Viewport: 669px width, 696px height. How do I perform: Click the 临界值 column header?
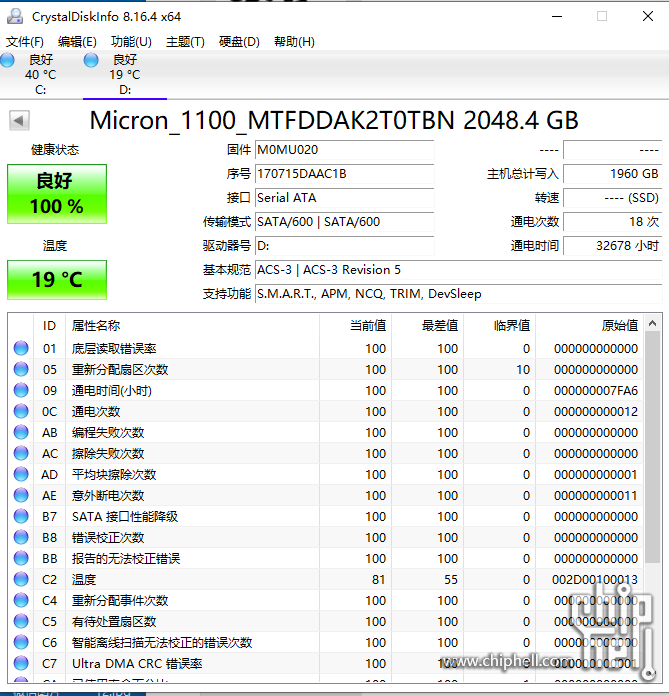click(x=499, y=325)
